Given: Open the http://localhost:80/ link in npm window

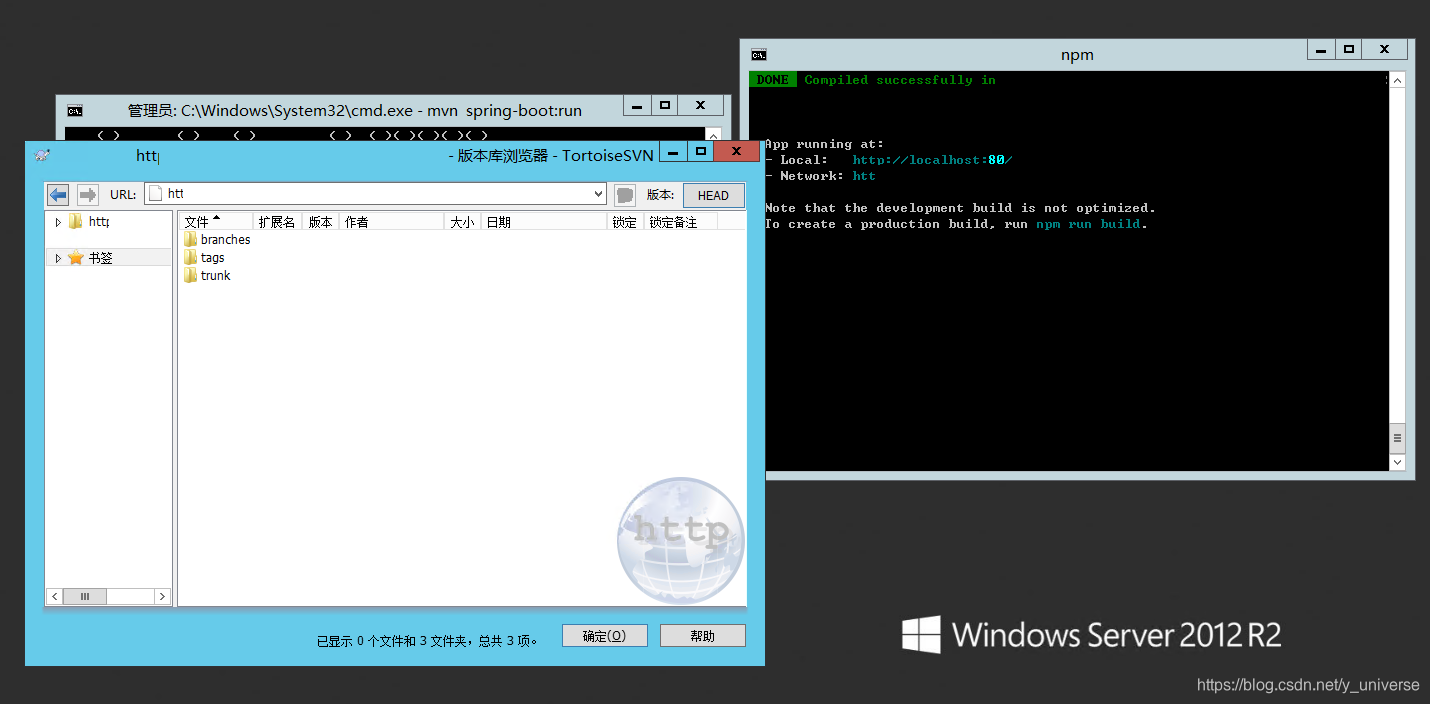Looking at the screenshot, I should tap(932, 160).
